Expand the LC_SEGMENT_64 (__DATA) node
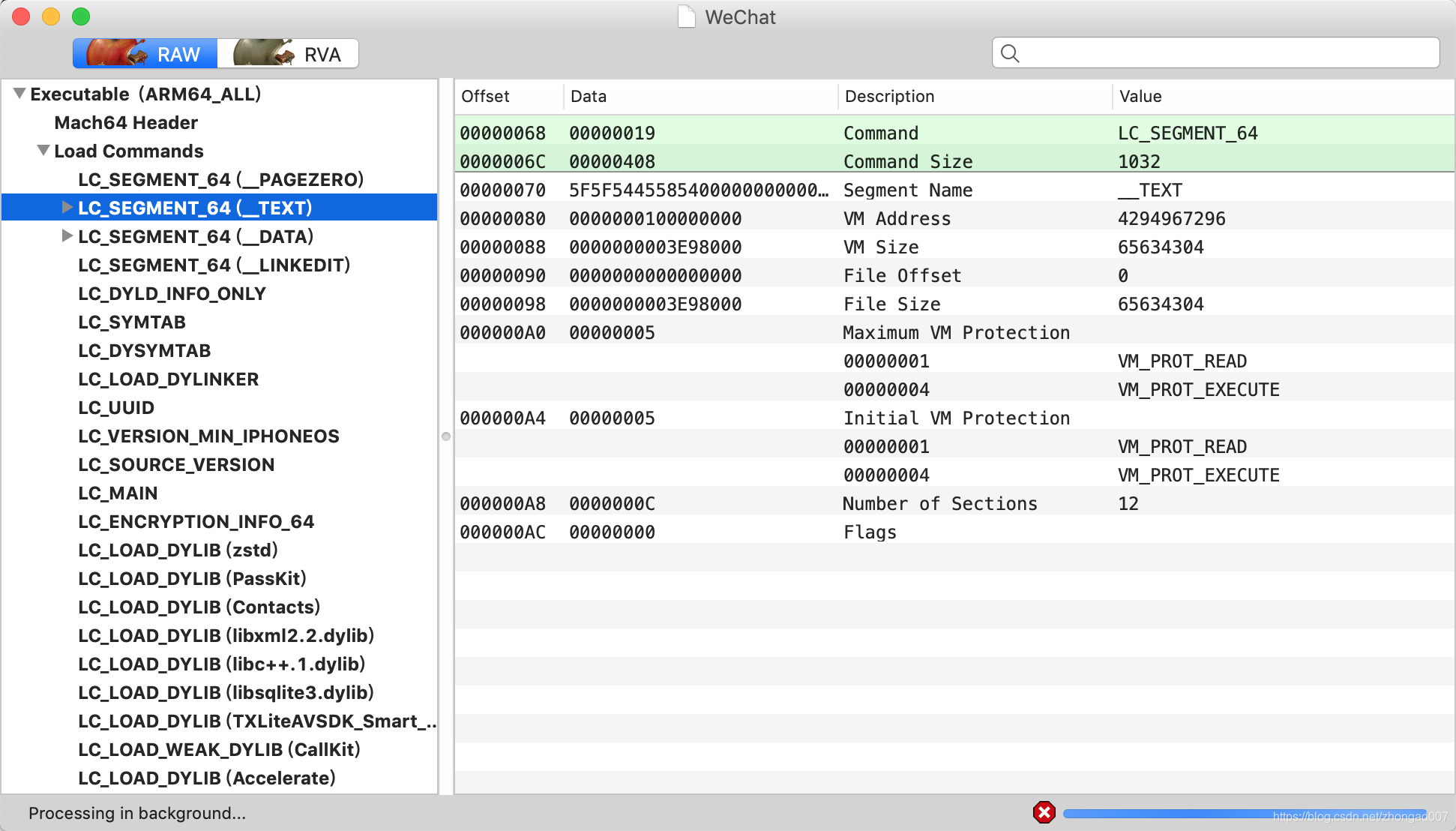The height and width of the screenshot is (831, 1456). pyautogui.click(x=67, y=236)
